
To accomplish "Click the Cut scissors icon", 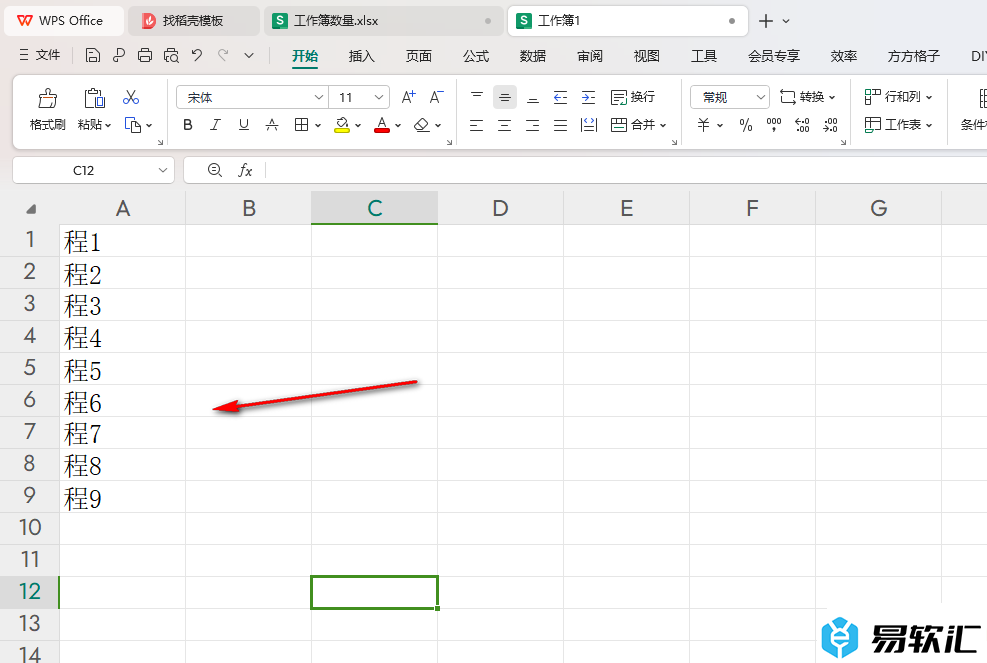I will point(131,97).
